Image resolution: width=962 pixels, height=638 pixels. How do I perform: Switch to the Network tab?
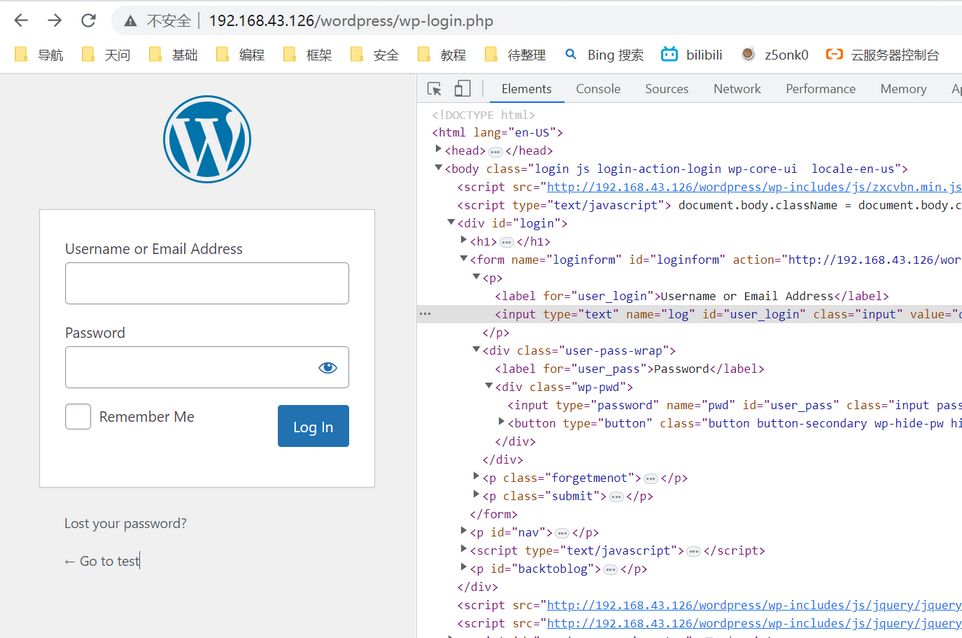click(x=737, y=89)
